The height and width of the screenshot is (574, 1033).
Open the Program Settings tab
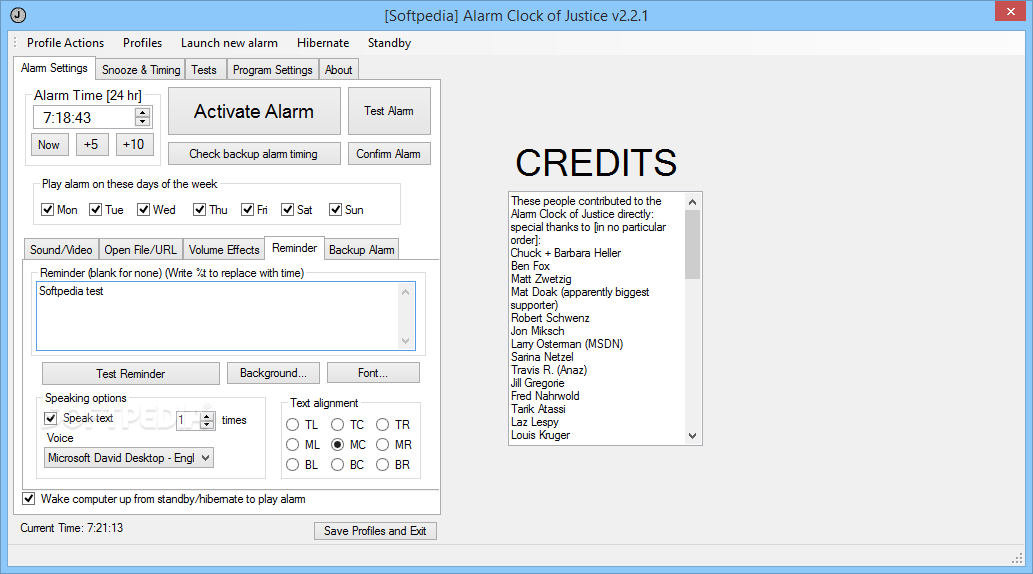point(273,70)
